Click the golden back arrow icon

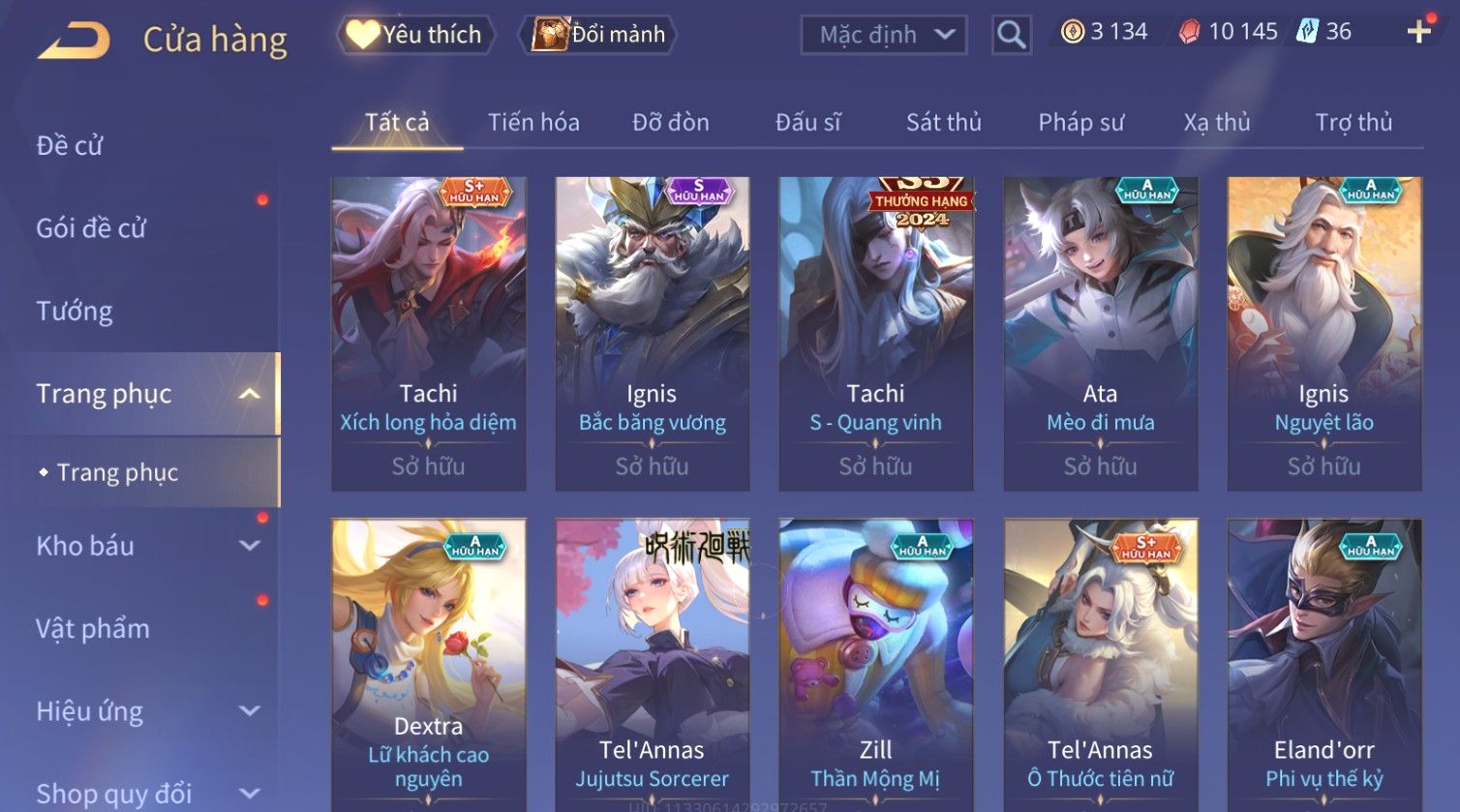pos(74,40)
